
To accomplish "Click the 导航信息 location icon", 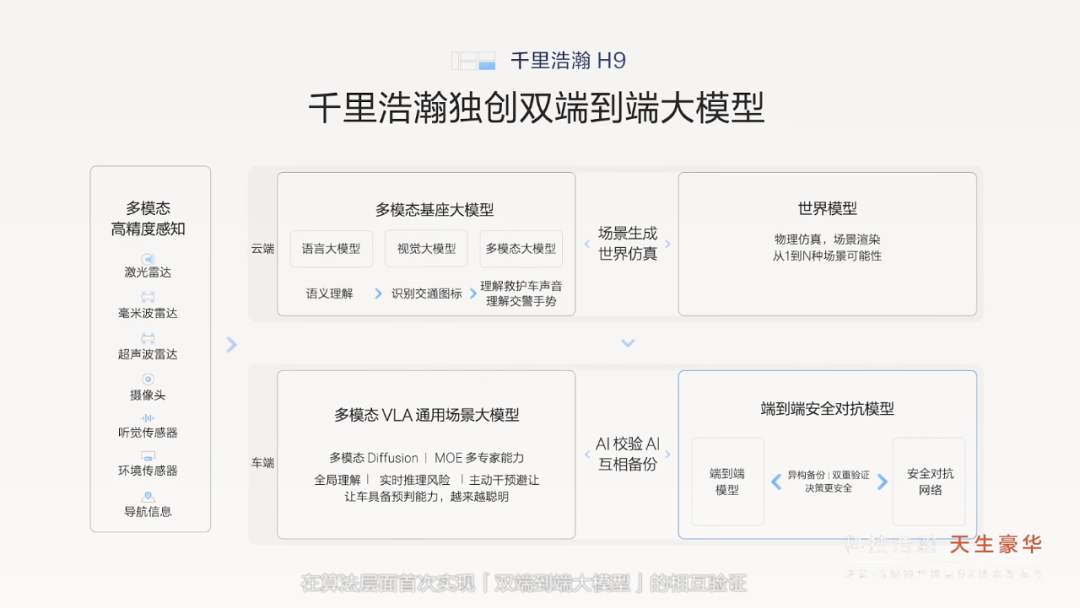I will click(x=147, y=496).
